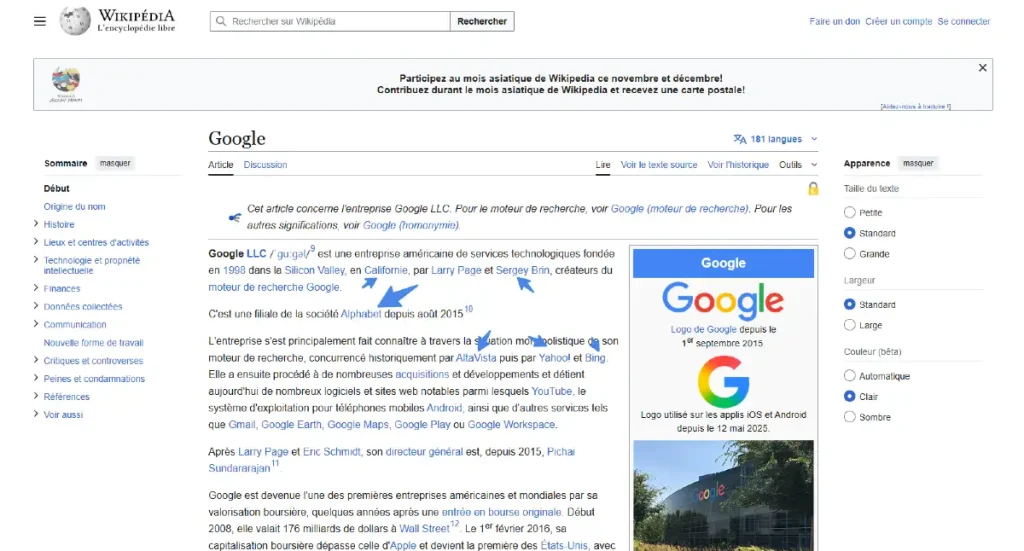Expand the Communication section
The image size is (1024, 551).
coord(36,324)
